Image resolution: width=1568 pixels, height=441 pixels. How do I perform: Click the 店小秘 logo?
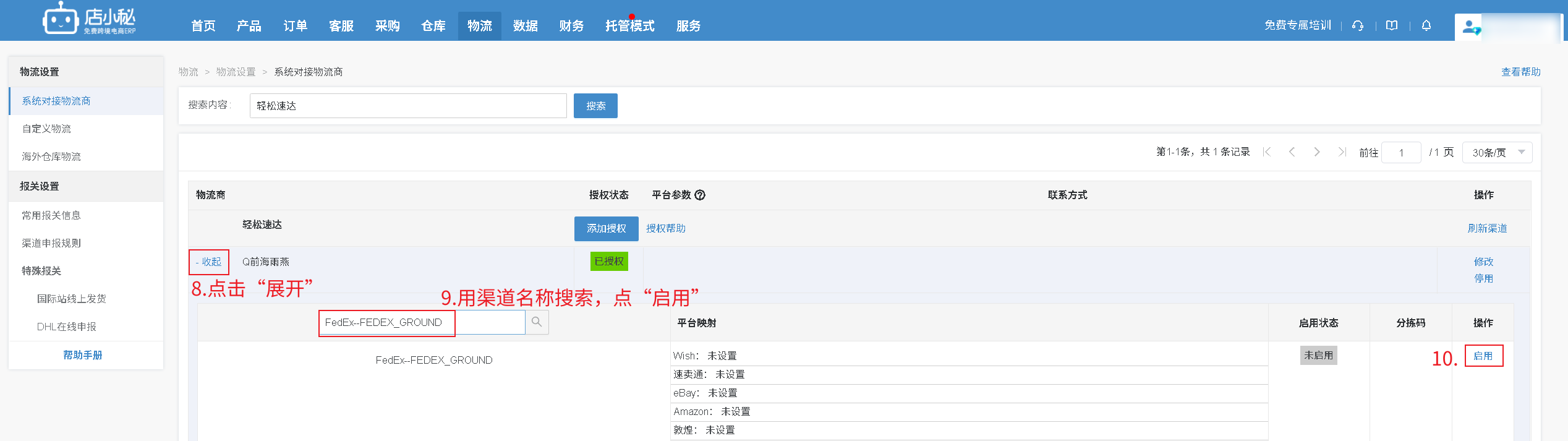[x=90, y=20]
